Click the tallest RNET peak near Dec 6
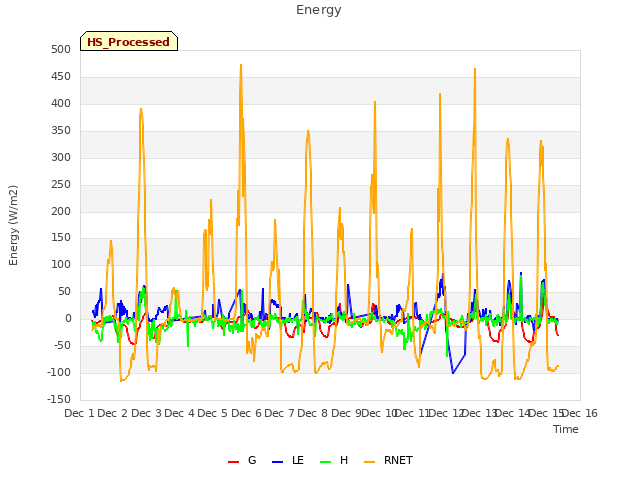 241,65
